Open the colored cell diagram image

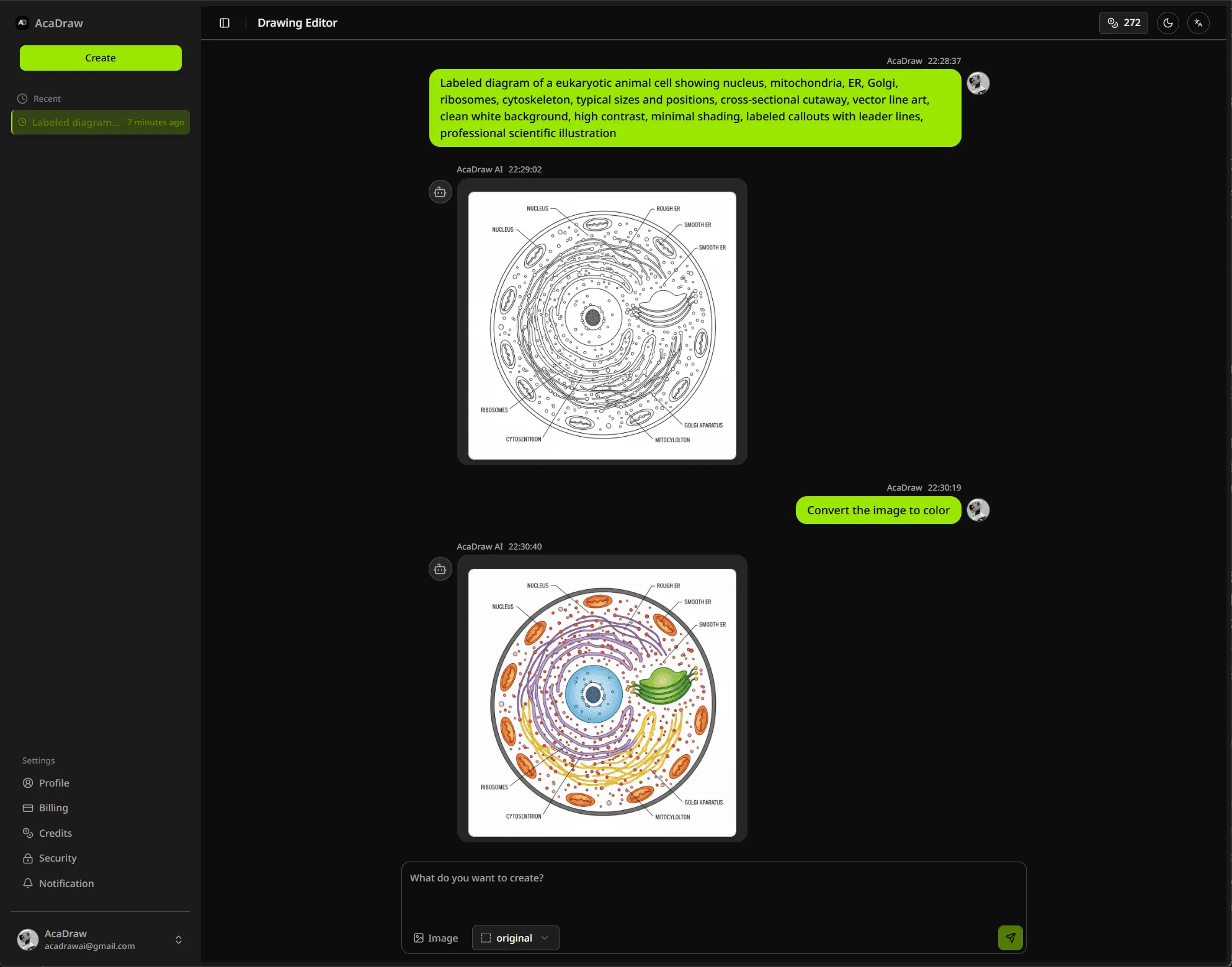602,703
